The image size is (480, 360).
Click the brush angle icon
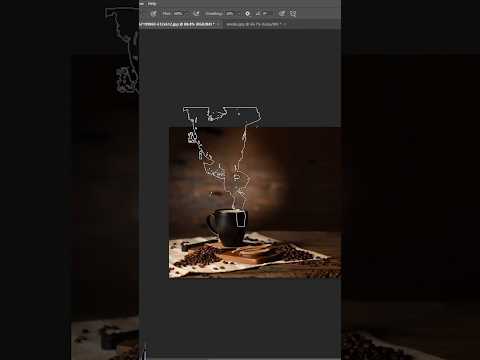pos(258,14)
